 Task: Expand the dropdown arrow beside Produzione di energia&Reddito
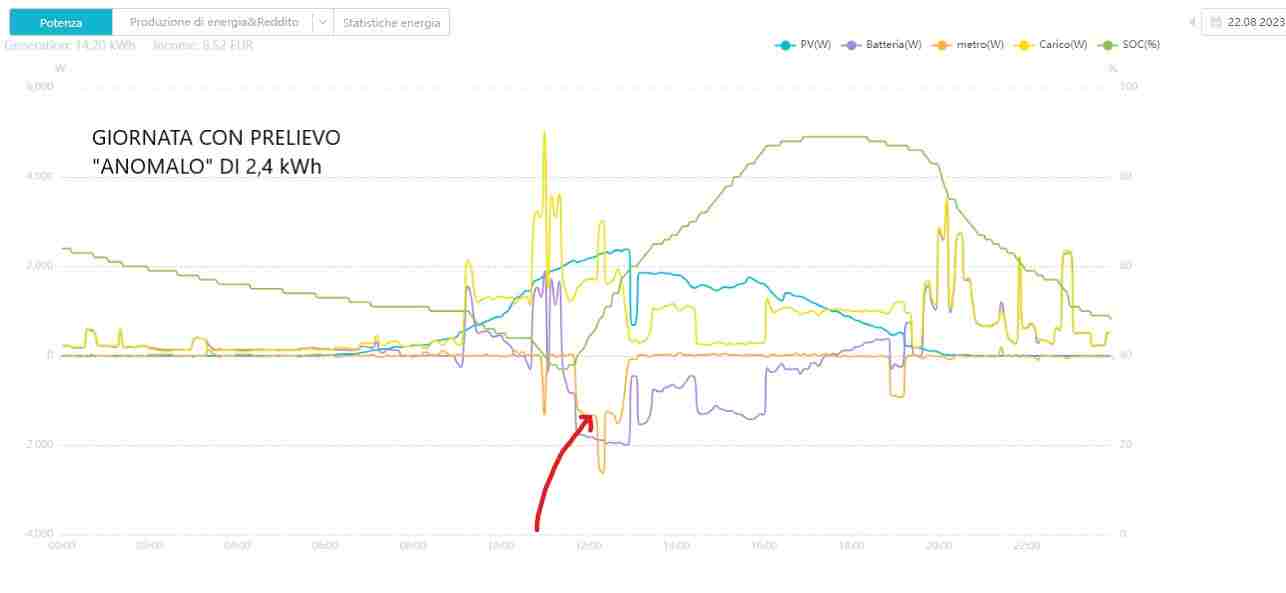click(322, 22)
